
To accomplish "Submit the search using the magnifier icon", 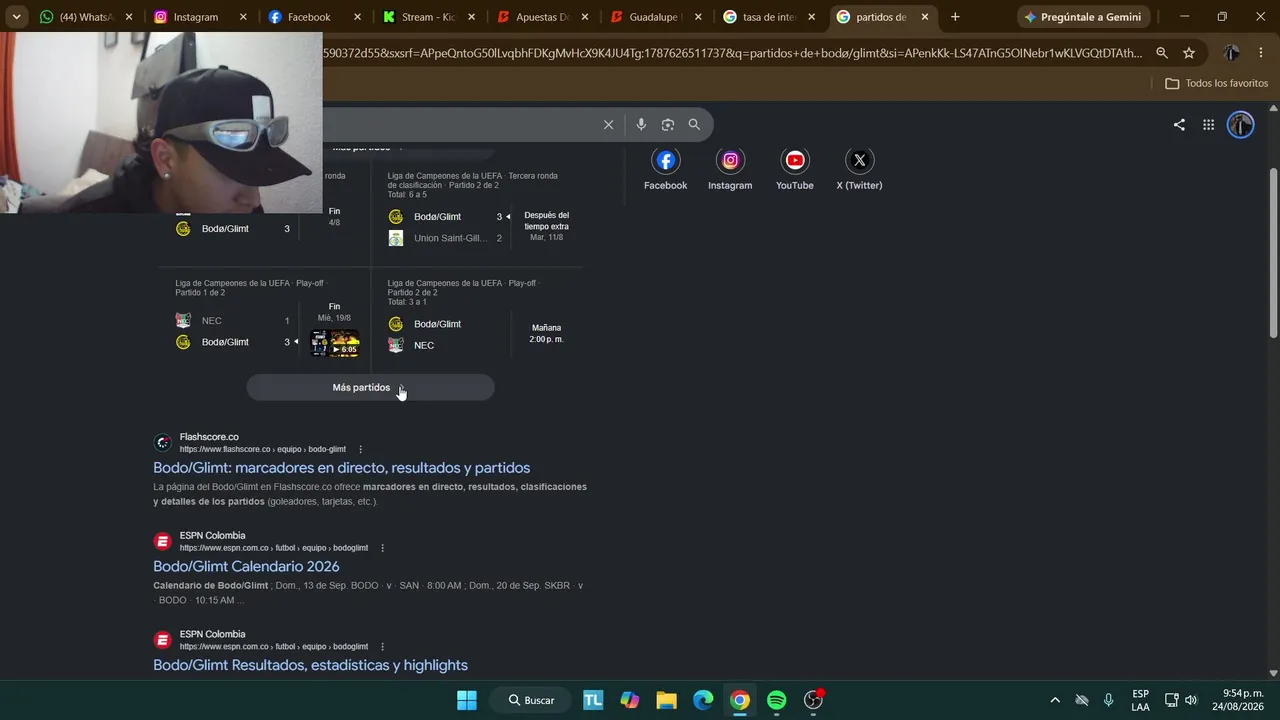I will 694,125.
